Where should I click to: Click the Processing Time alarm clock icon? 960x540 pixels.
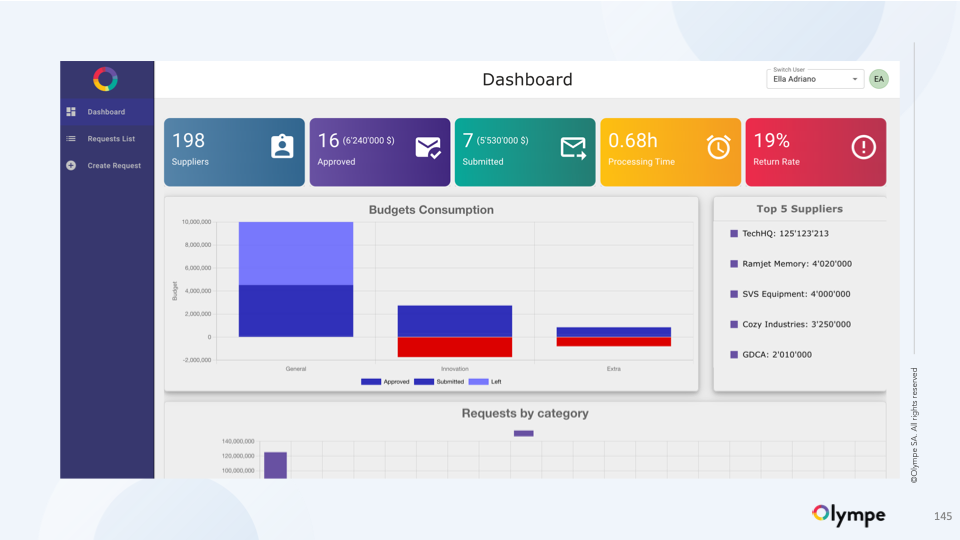tap(719, 147)
